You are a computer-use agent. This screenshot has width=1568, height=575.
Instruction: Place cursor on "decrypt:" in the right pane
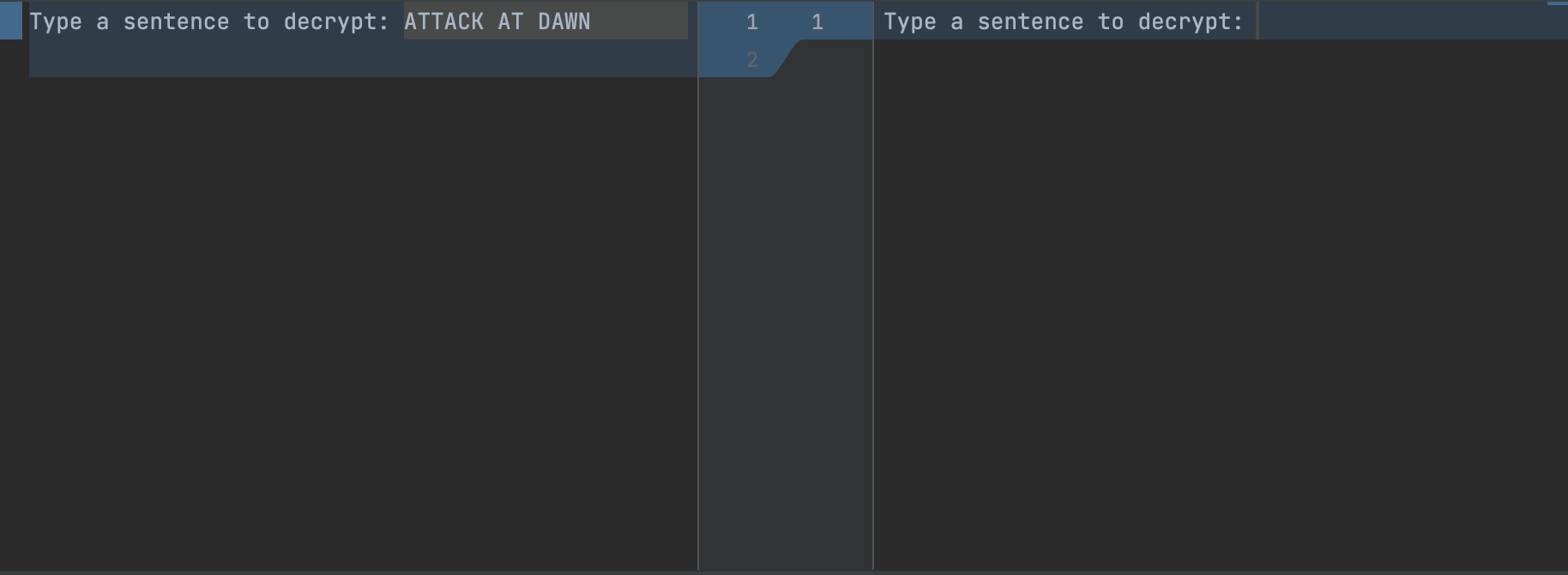pyautogui.click(x=1191, y=21)
